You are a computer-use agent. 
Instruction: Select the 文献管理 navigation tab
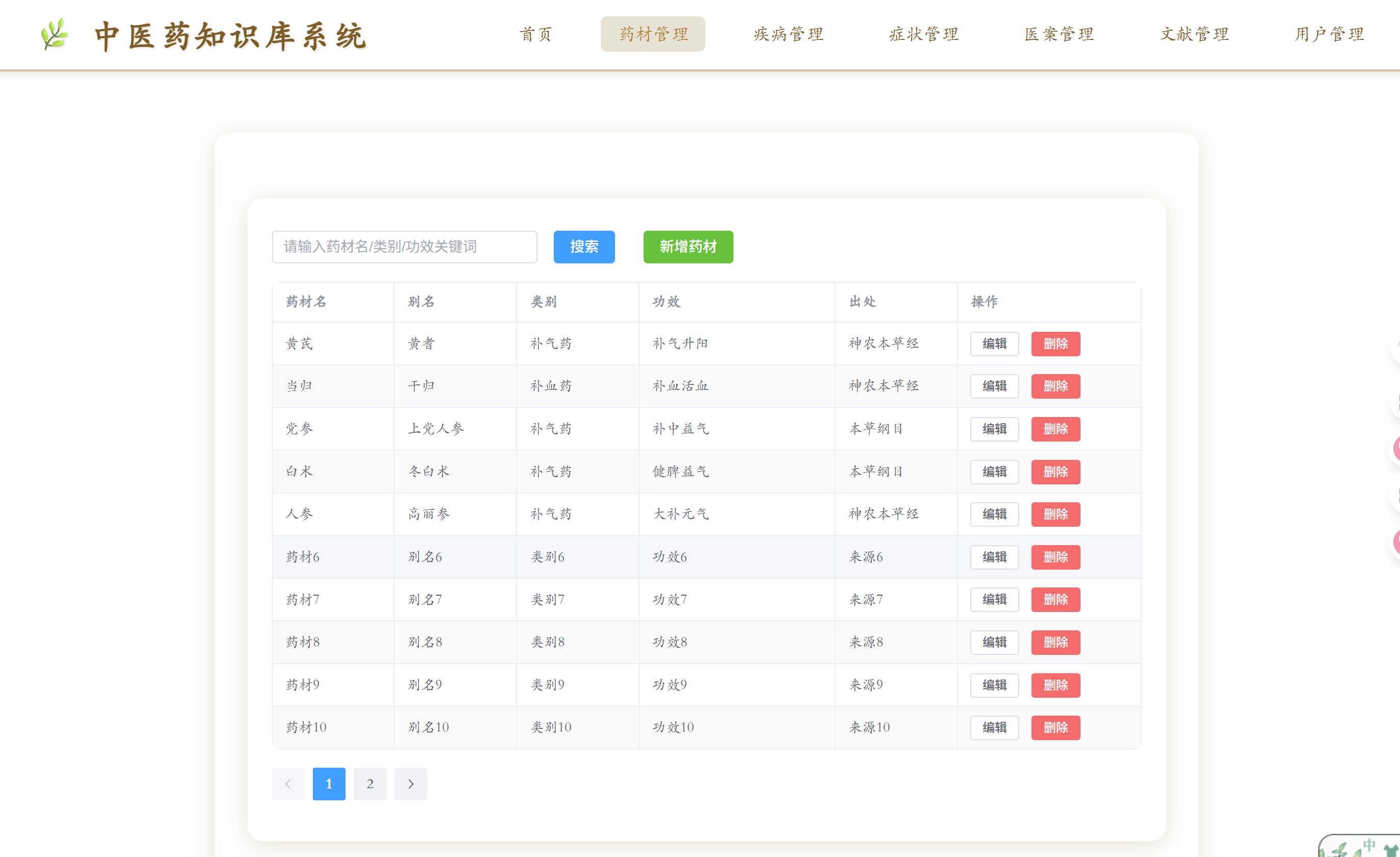(1194, 34)
